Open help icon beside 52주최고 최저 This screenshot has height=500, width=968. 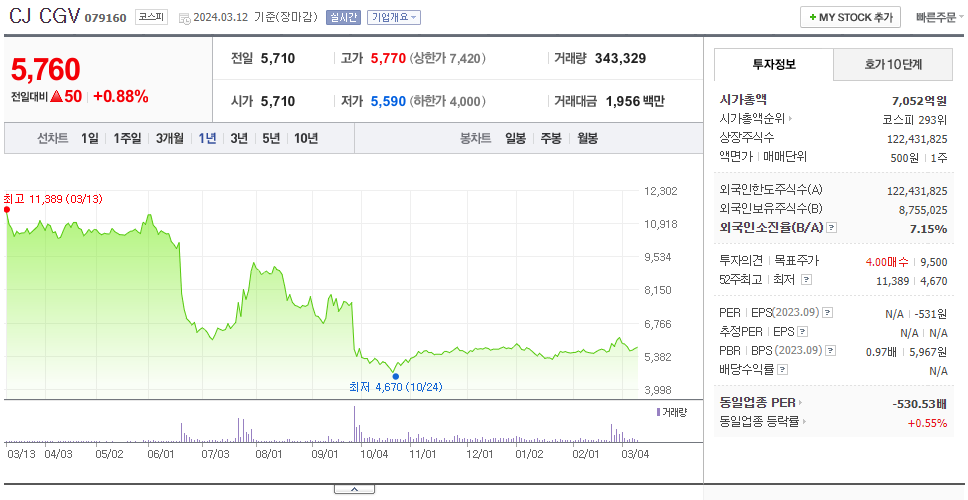coord(806,280)
